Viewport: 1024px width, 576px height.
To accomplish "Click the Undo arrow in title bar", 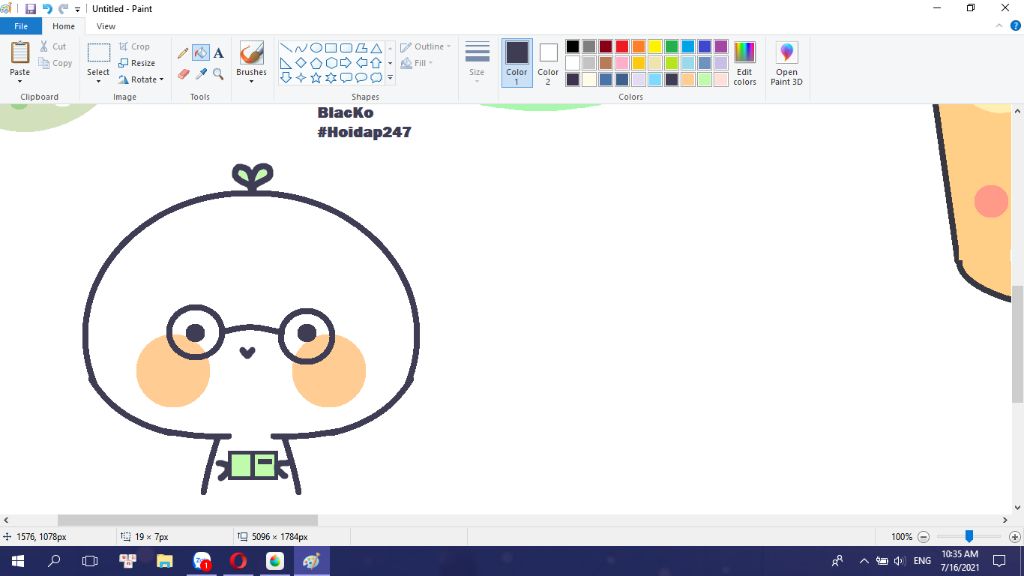I will pyautogui.click(x=47, y=9).
